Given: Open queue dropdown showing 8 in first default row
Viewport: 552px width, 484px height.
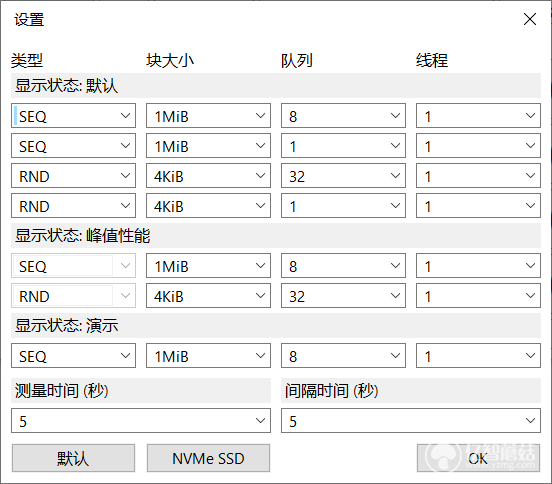Looking at the screenshot, I should click(x=343, y=116).
